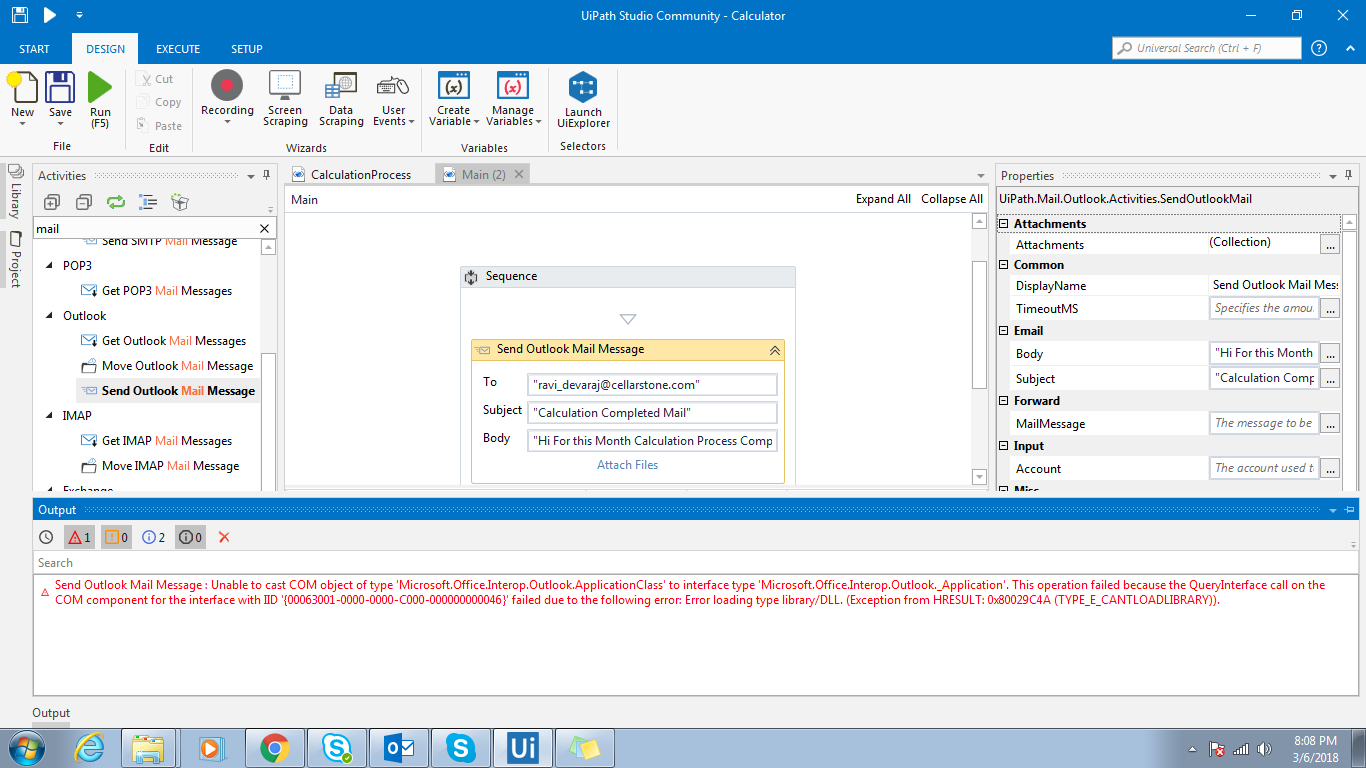The height and width of the screenshot is (768, 1366).
Task: Click the expand-all icon in the Activities toolbar
Action: point(52,202)
